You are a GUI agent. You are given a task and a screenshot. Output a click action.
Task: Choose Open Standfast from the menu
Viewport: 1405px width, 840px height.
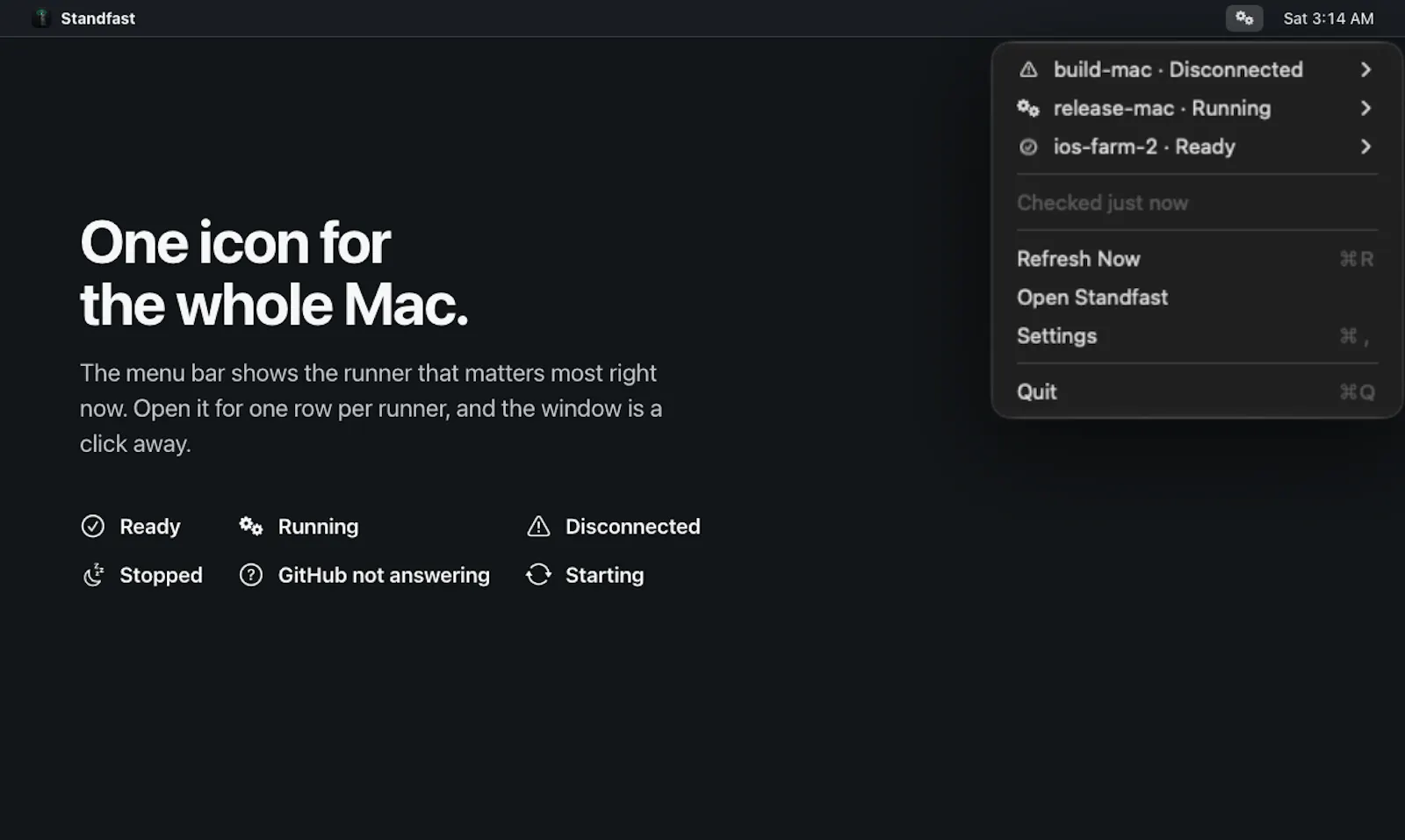[1197, 298]
